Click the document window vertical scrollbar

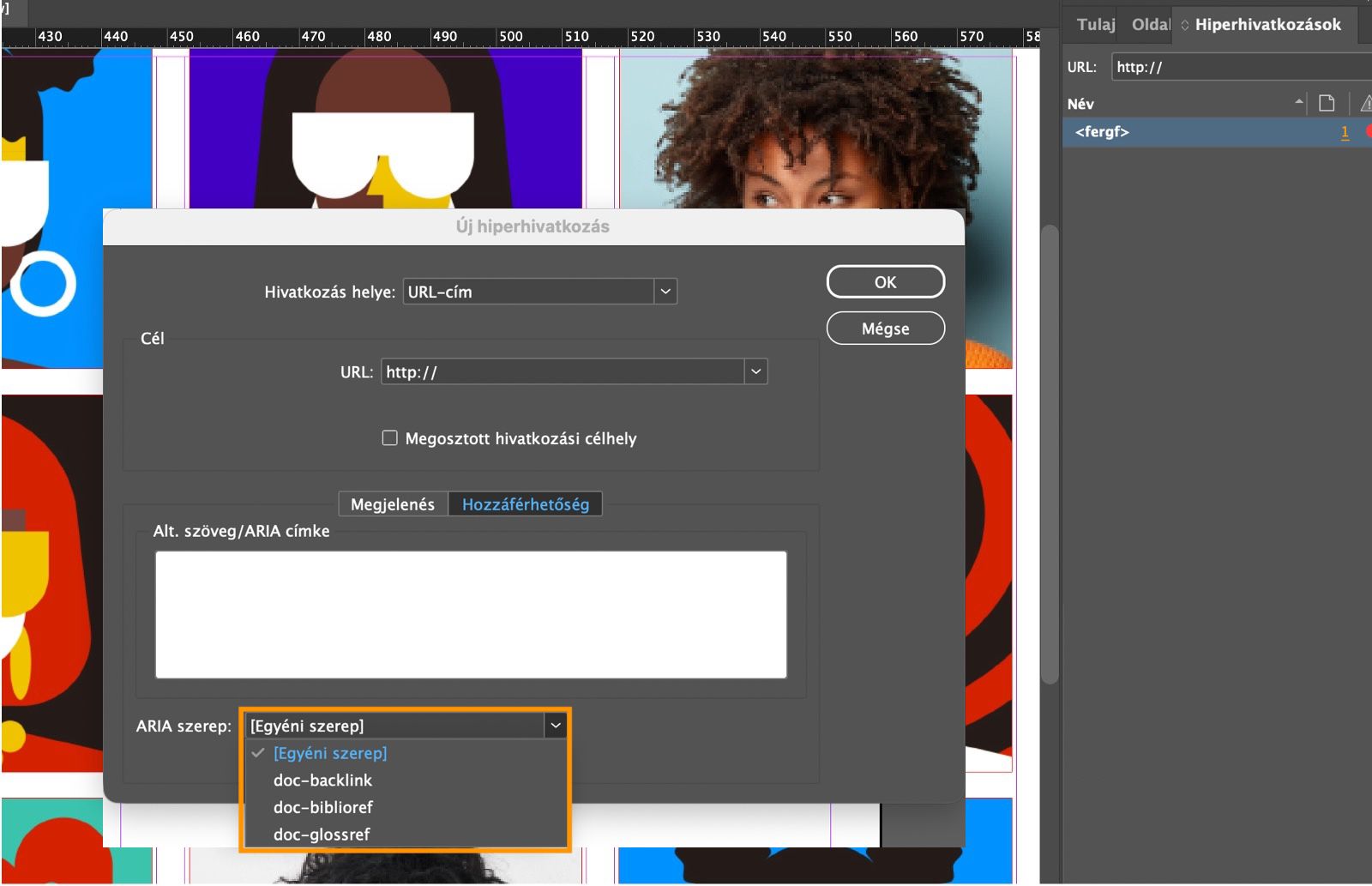pyautogui.click(x=1050, y=455)
